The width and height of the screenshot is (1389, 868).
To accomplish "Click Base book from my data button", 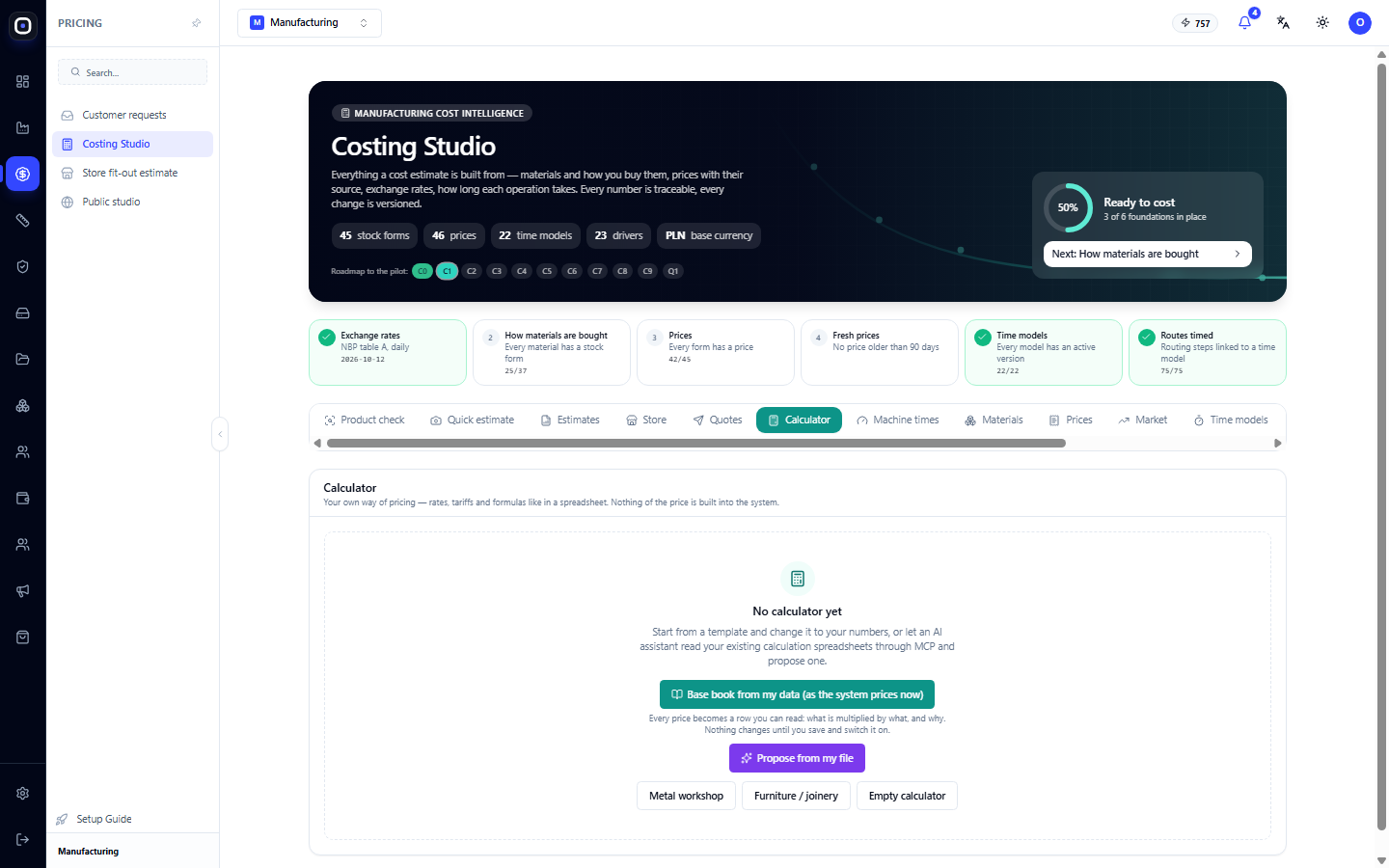I will tap(797, 694).
